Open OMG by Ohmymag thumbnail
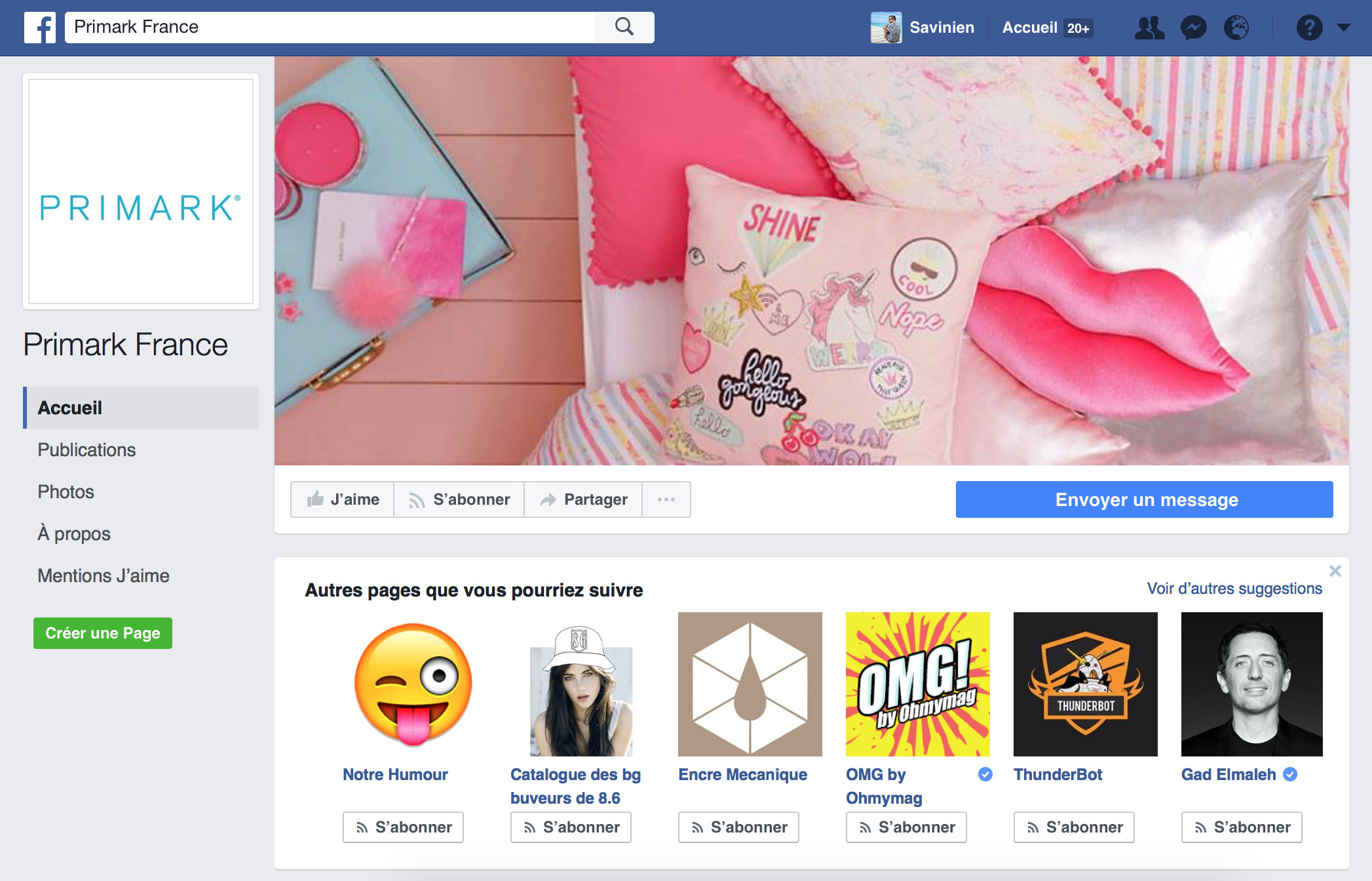The height and width of the screenshot is (881, 1372). (x=918, y=684)
